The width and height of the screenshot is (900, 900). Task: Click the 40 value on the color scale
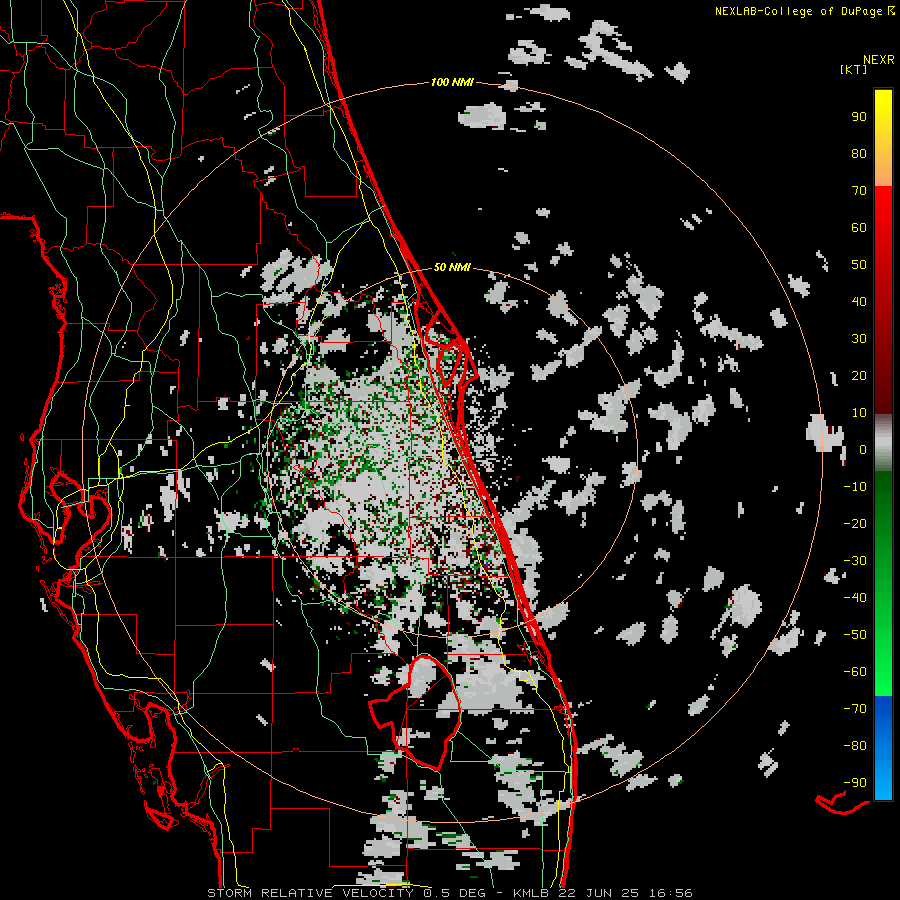click(x=859, y=301)
